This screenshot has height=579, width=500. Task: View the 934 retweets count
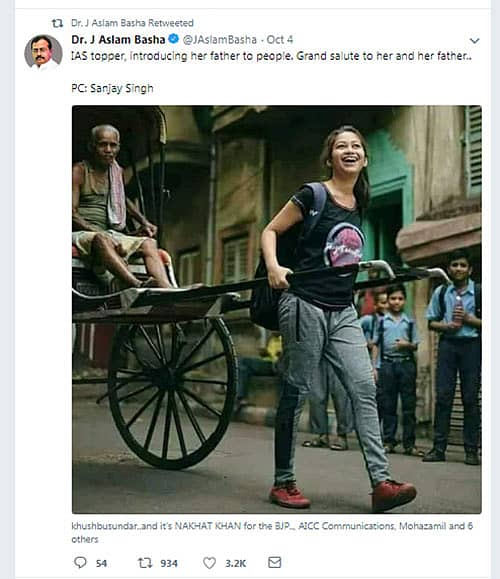(x=169, y=563)
